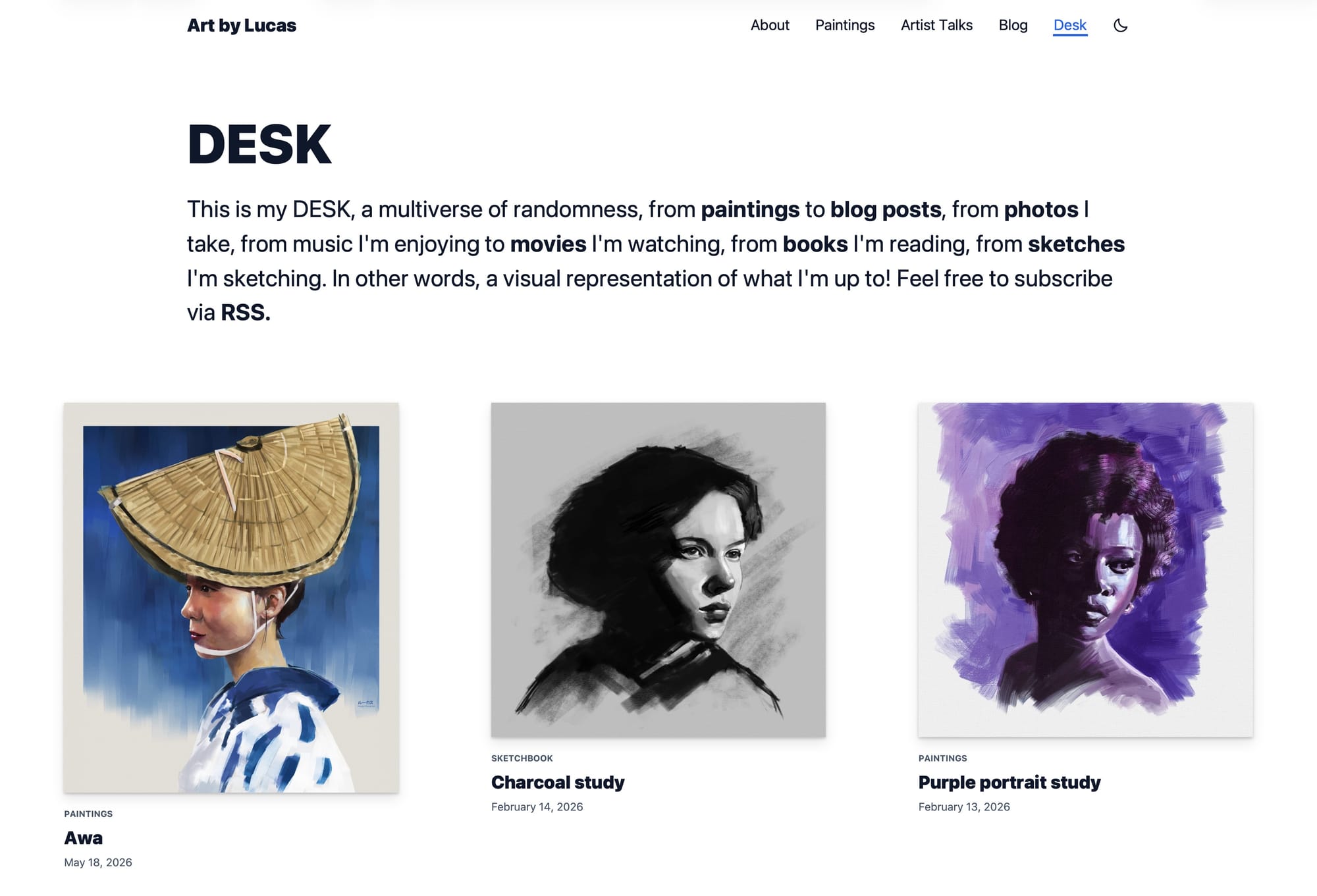Image resolution: width=1317 pixels, height=896 pixels.
Task: Open the Purple portrait study thumbnail
Action: point(1086,570)
